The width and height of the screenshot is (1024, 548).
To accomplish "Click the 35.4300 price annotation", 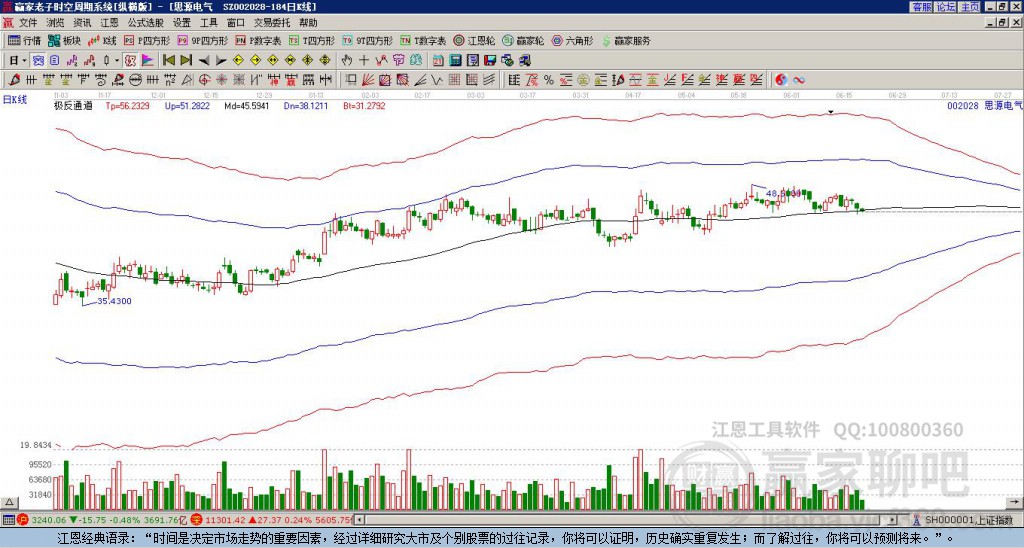I will pos(114,301).
